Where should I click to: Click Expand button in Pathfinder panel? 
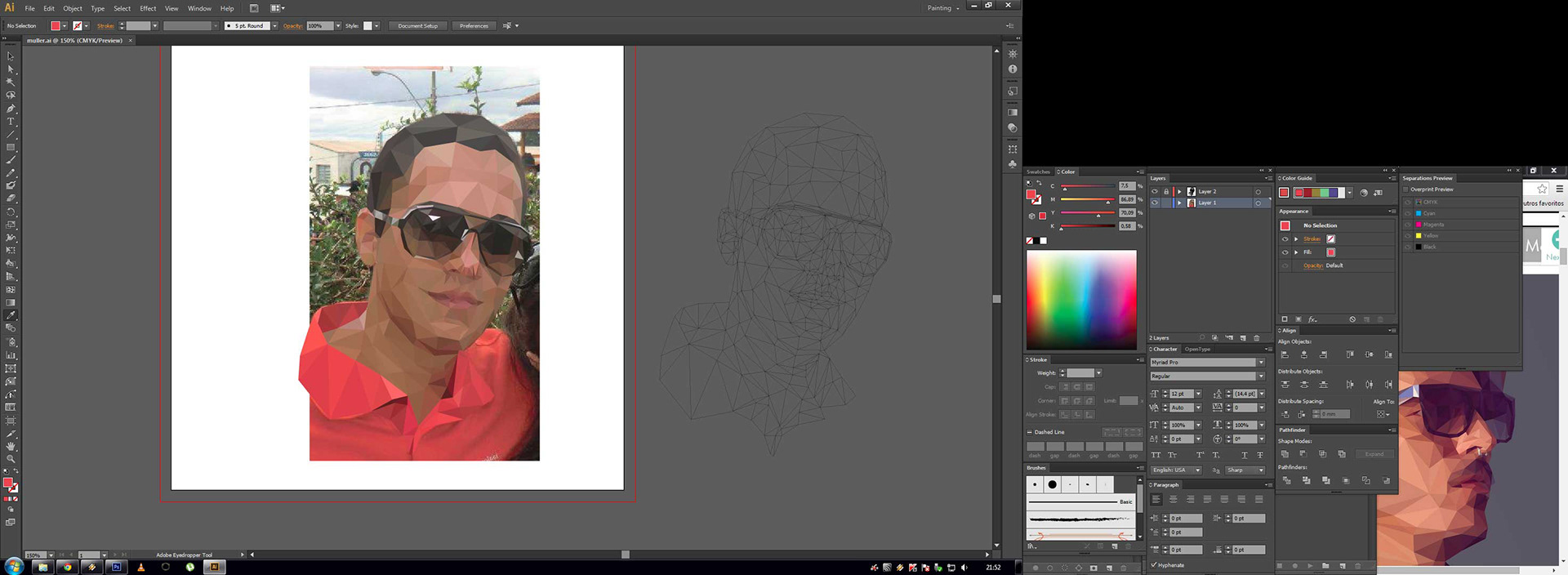click(1374, 454)
